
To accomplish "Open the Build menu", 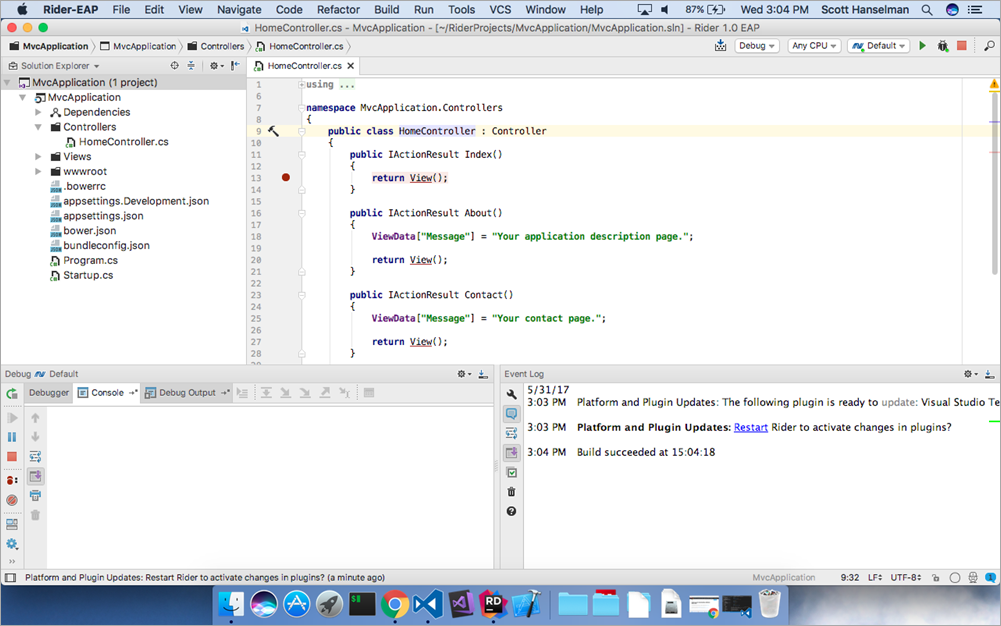I will coord(386,10).
